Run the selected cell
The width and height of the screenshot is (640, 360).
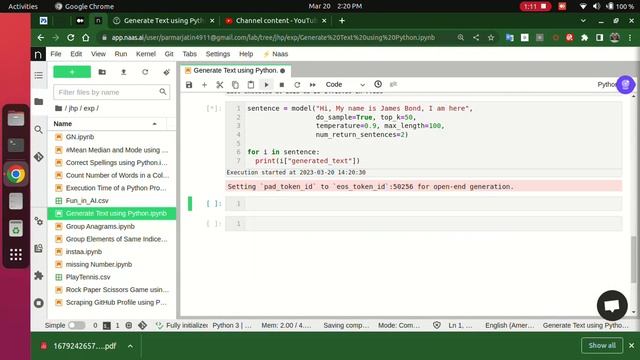pyautogui.click(x=266, y=84)
